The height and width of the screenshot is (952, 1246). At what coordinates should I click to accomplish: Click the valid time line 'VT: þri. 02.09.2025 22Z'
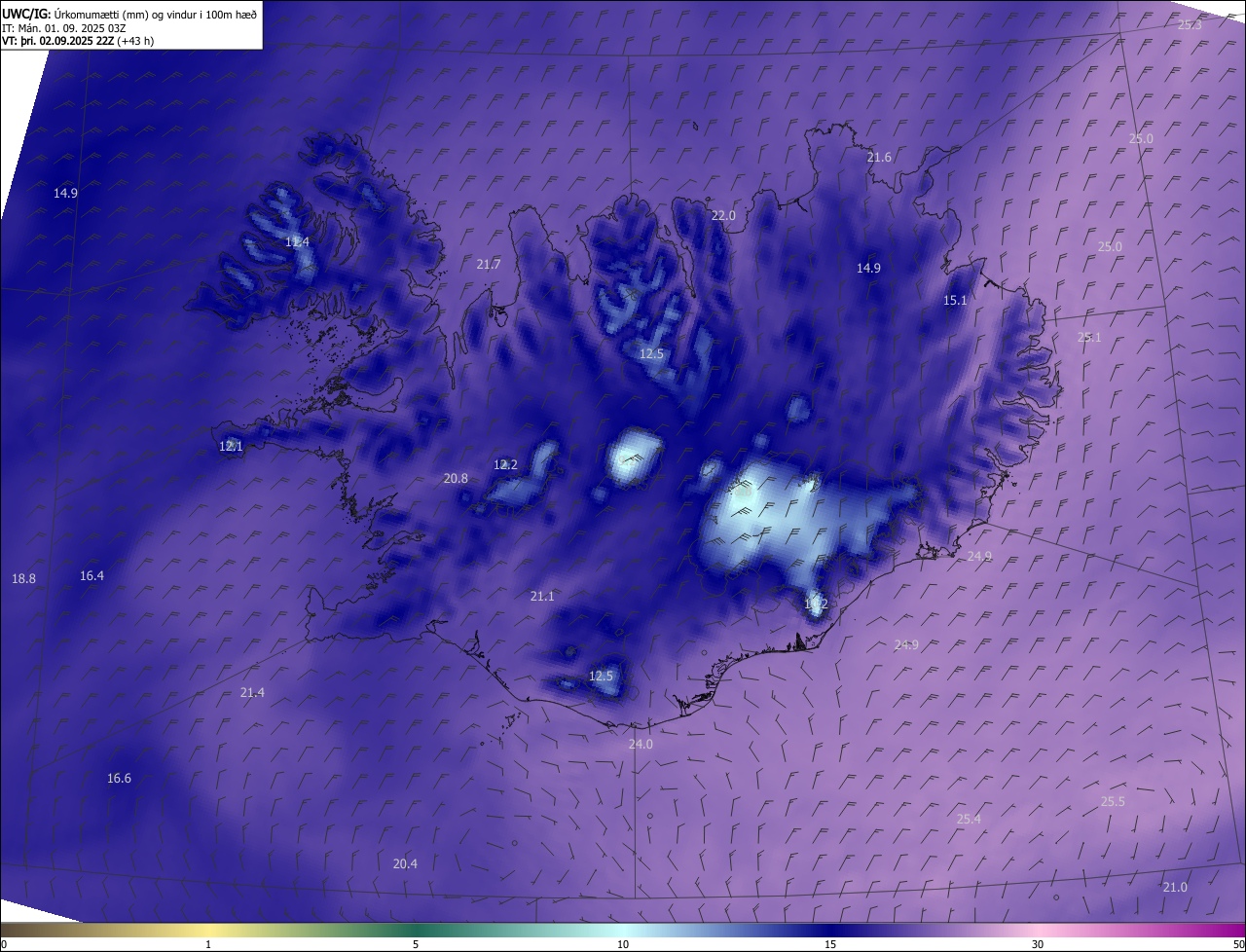click(x=57, y=41)
